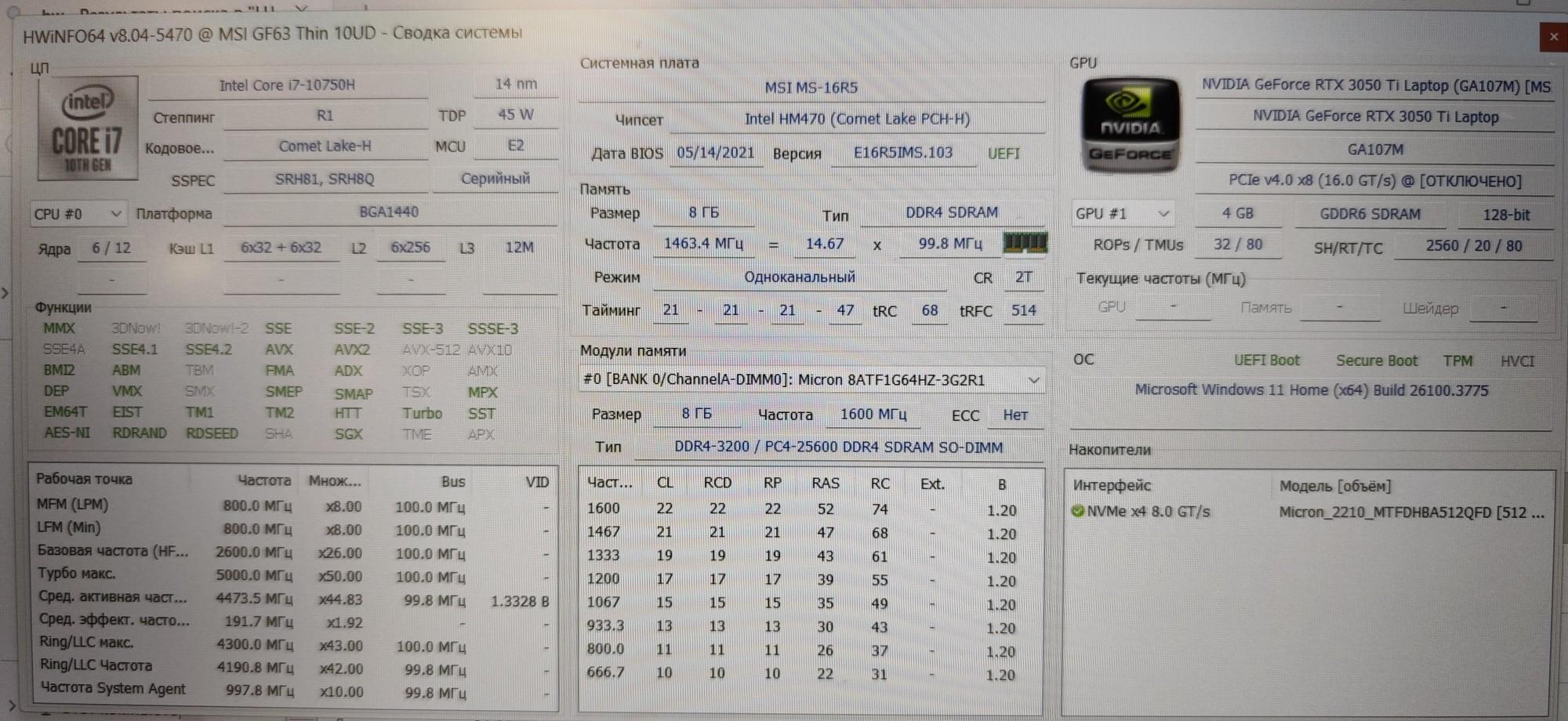Click the Intel Core i7-10750H name field

(287, 85)
